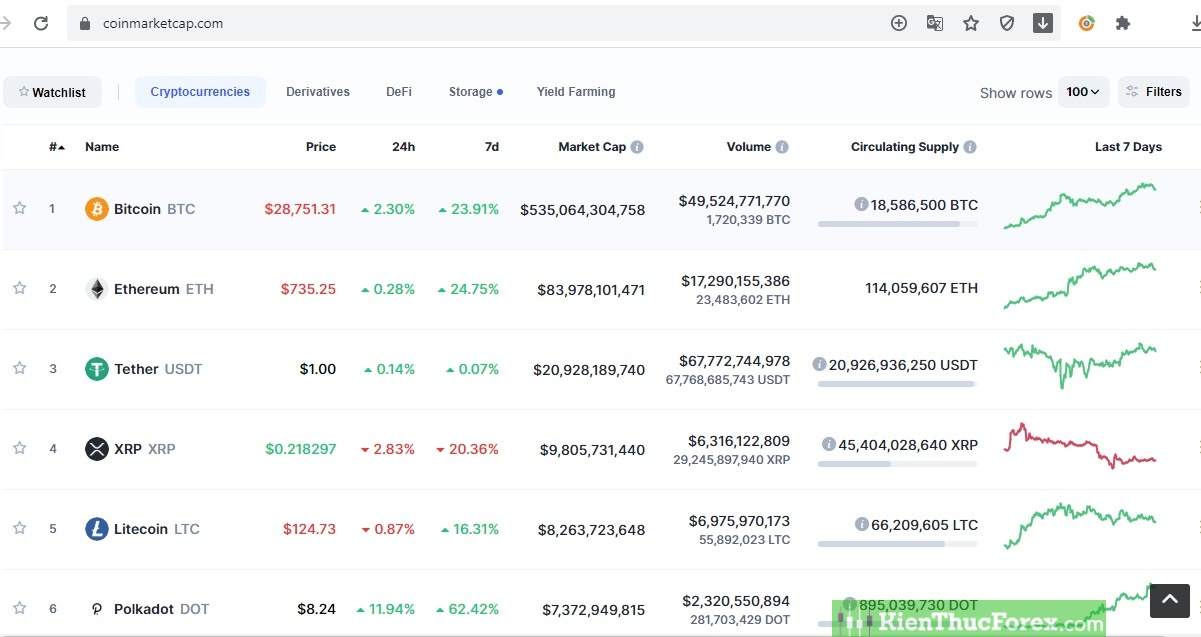The width and height of the screenshot is (1201, 637).
Task: Click Bitcoin circulating supply progress bar
Action: click(897, 224)
